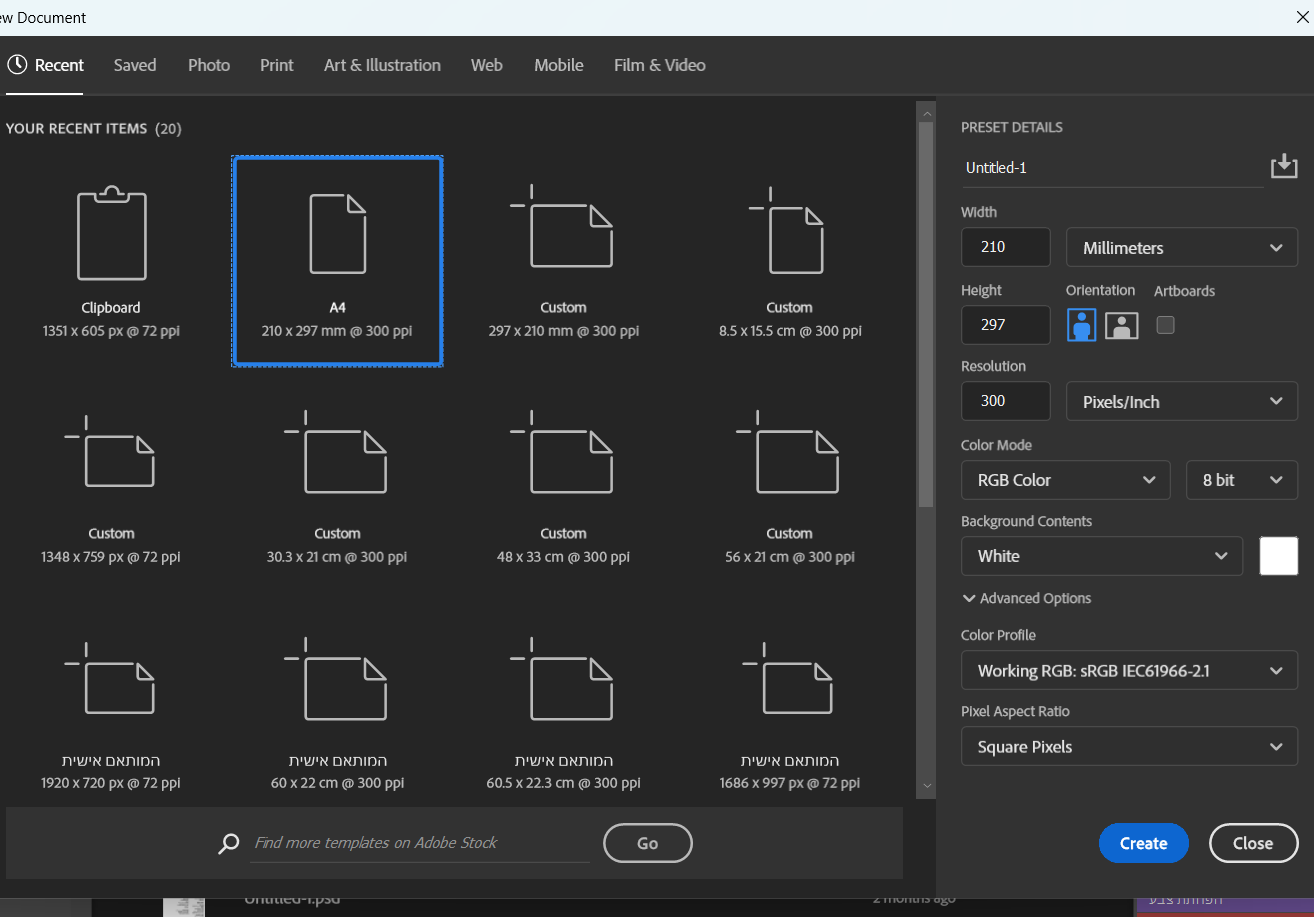Open the RGB Color mode dropdown
This screenshot has width=1314, height=917.
1065,480
